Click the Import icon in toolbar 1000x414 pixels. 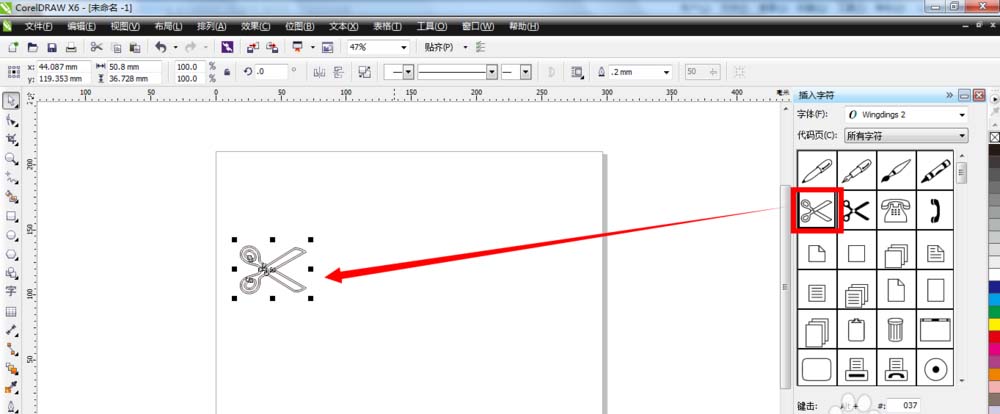pos(253,47)
